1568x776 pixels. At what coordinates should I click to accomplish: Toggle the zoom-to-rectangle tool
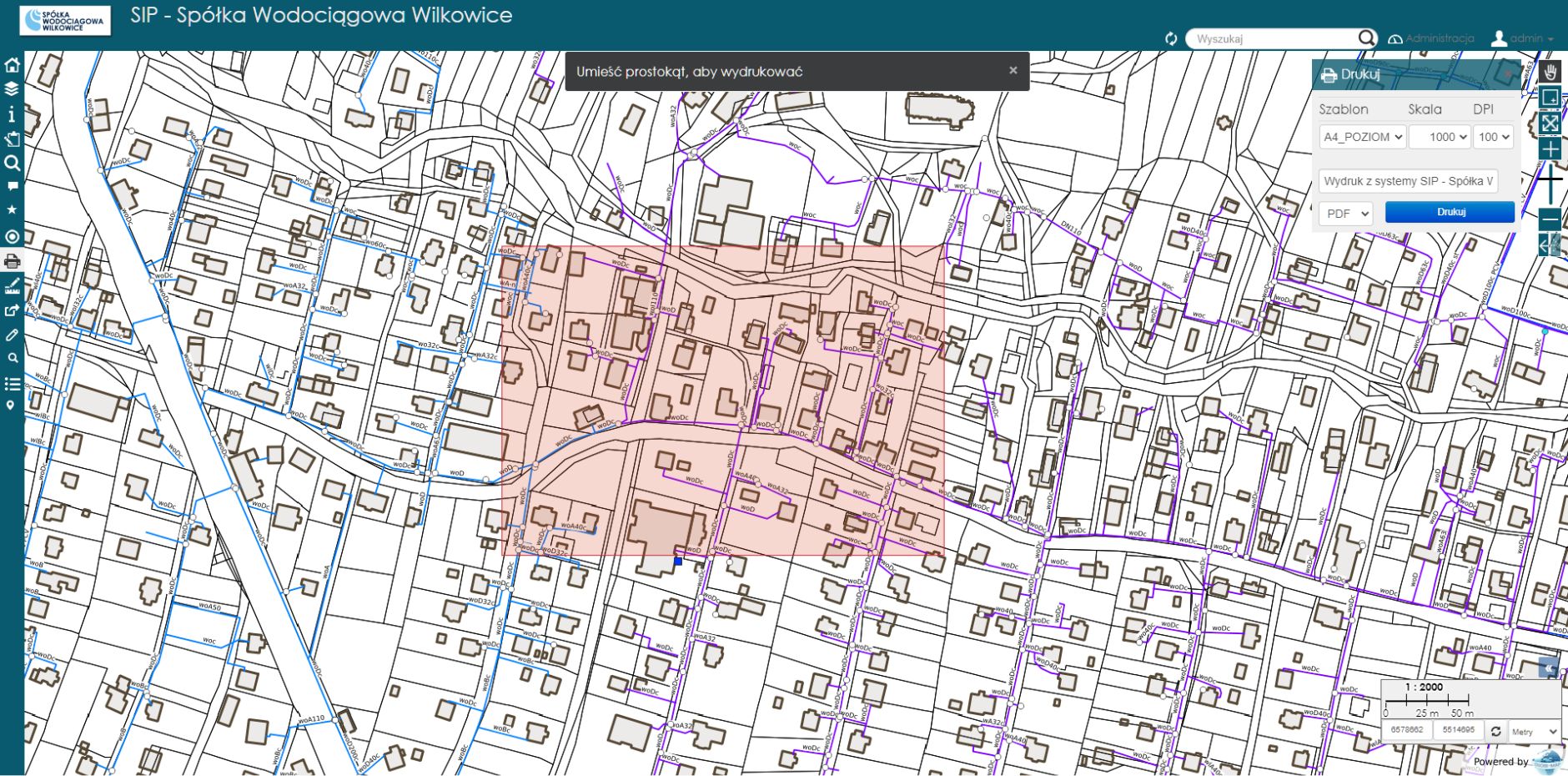(1550, 98)
